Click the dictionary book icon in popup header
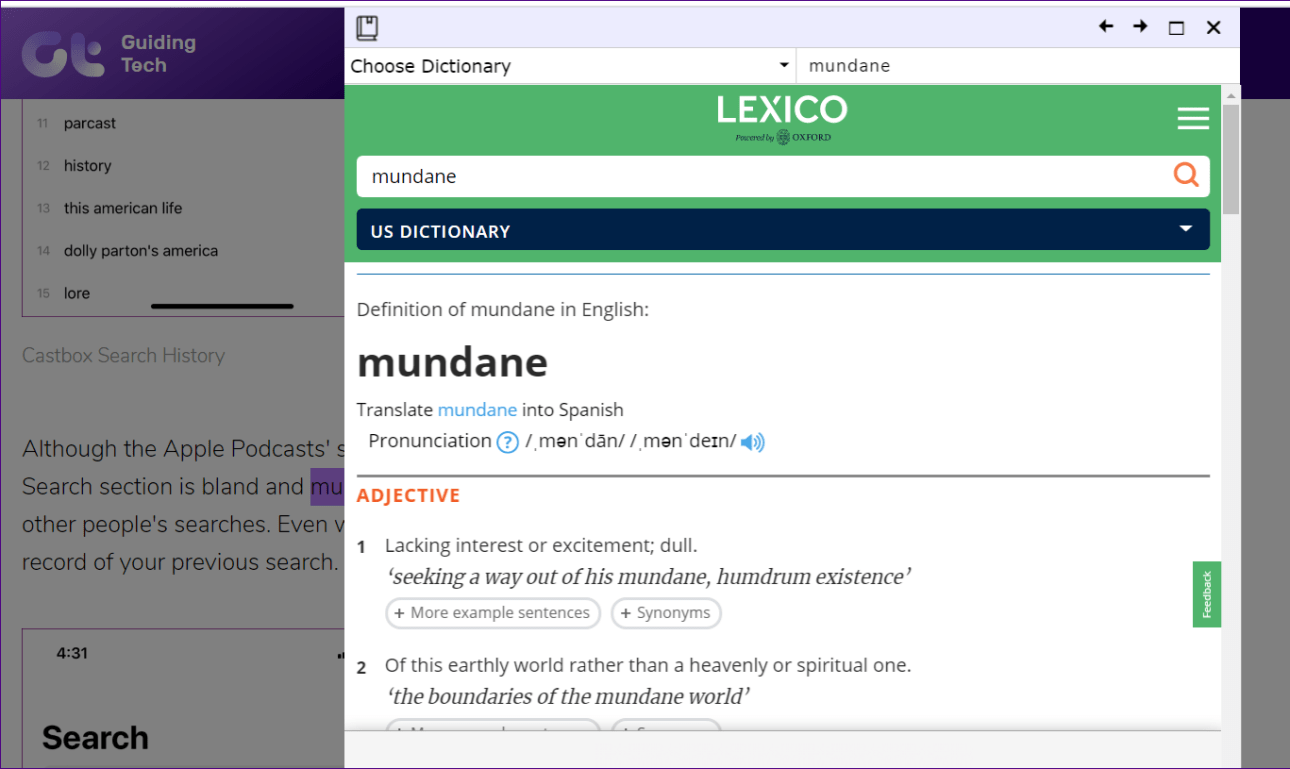The width and height of the screenshot is (1290, 769). tap(367, 28)
